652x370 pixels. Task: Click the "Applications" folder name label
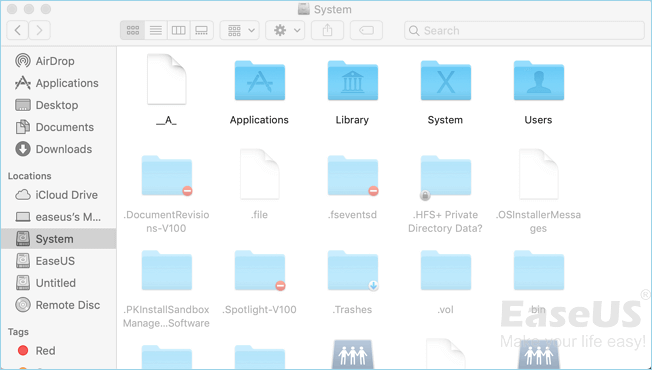pos(259,120)
